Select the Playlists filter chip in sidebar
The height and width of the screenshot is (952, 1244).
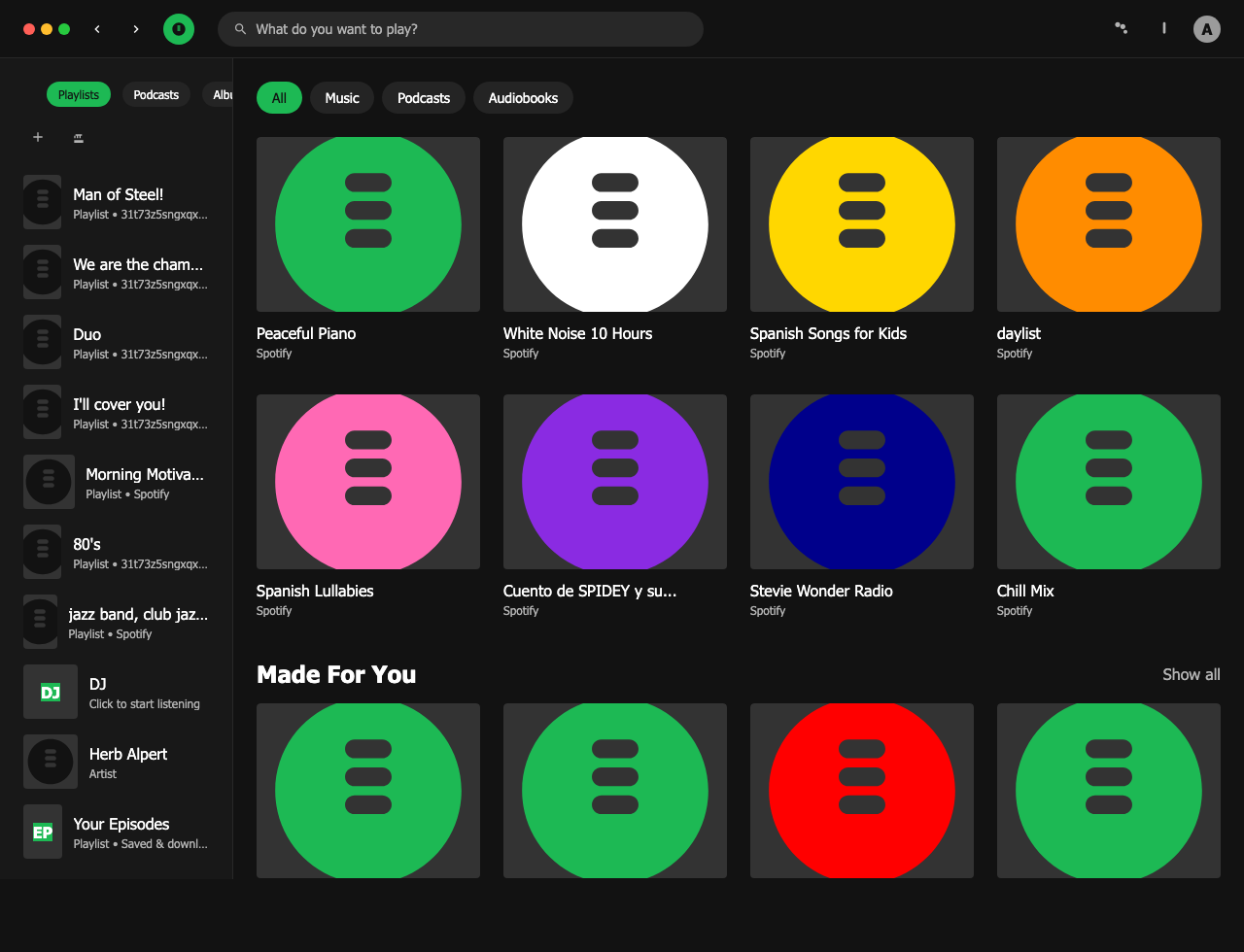pos(79,94)
